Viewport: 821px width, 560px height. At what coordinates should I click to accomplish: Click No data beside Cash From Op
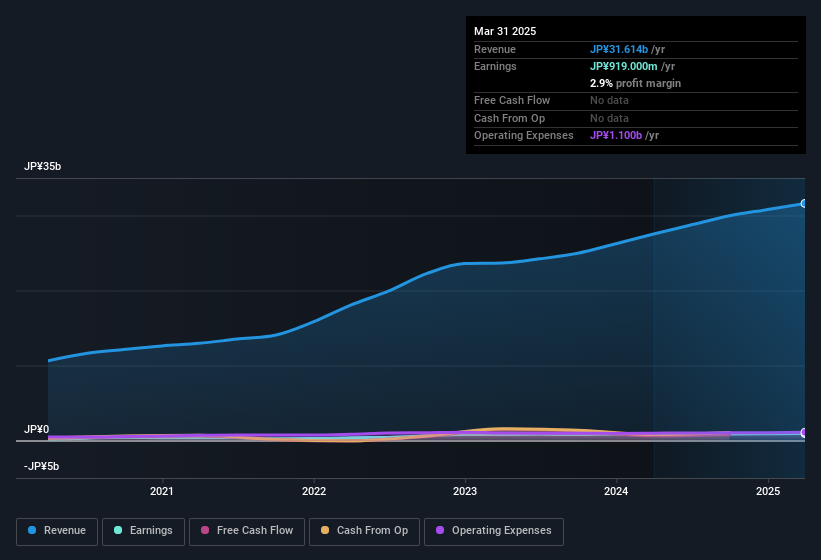pyautogui.click(x=609, y=118)
